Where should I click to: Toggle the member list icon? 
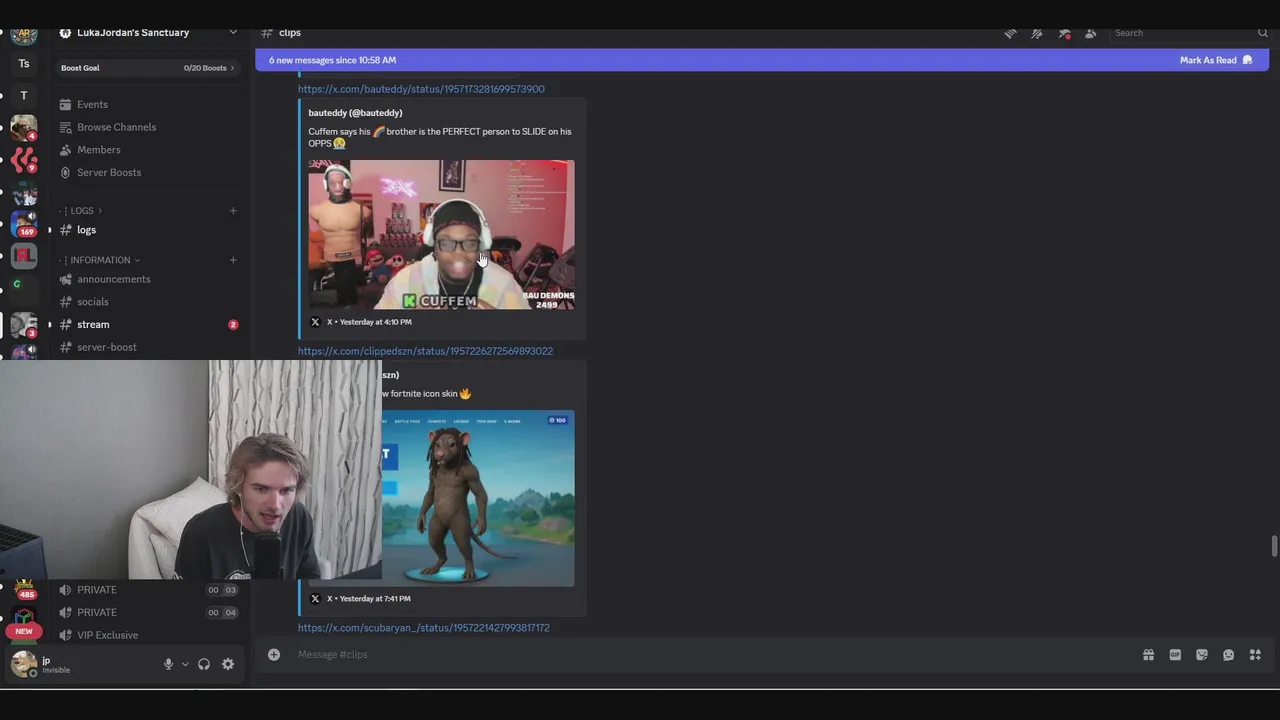(1090, 33)
